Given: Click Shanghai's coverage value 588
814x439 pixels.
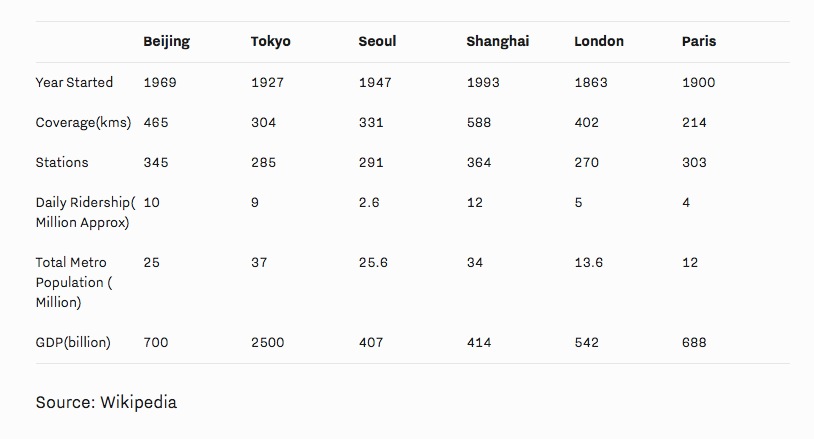Looking at the screenshot, I should point(479,122).
